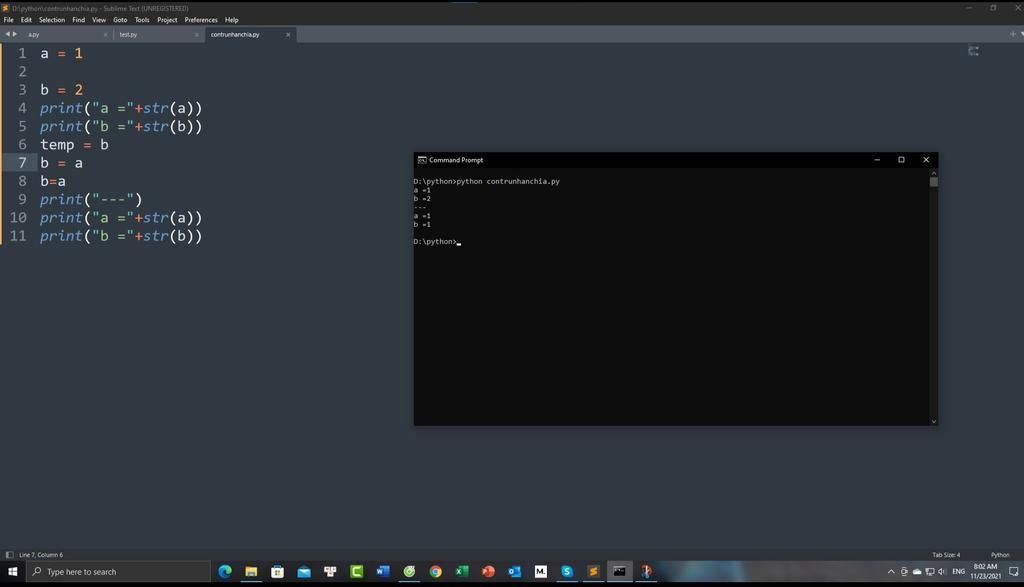Click the volume icon in system tray
Viewport: 1024px width, 587px height.
point(942,571)
